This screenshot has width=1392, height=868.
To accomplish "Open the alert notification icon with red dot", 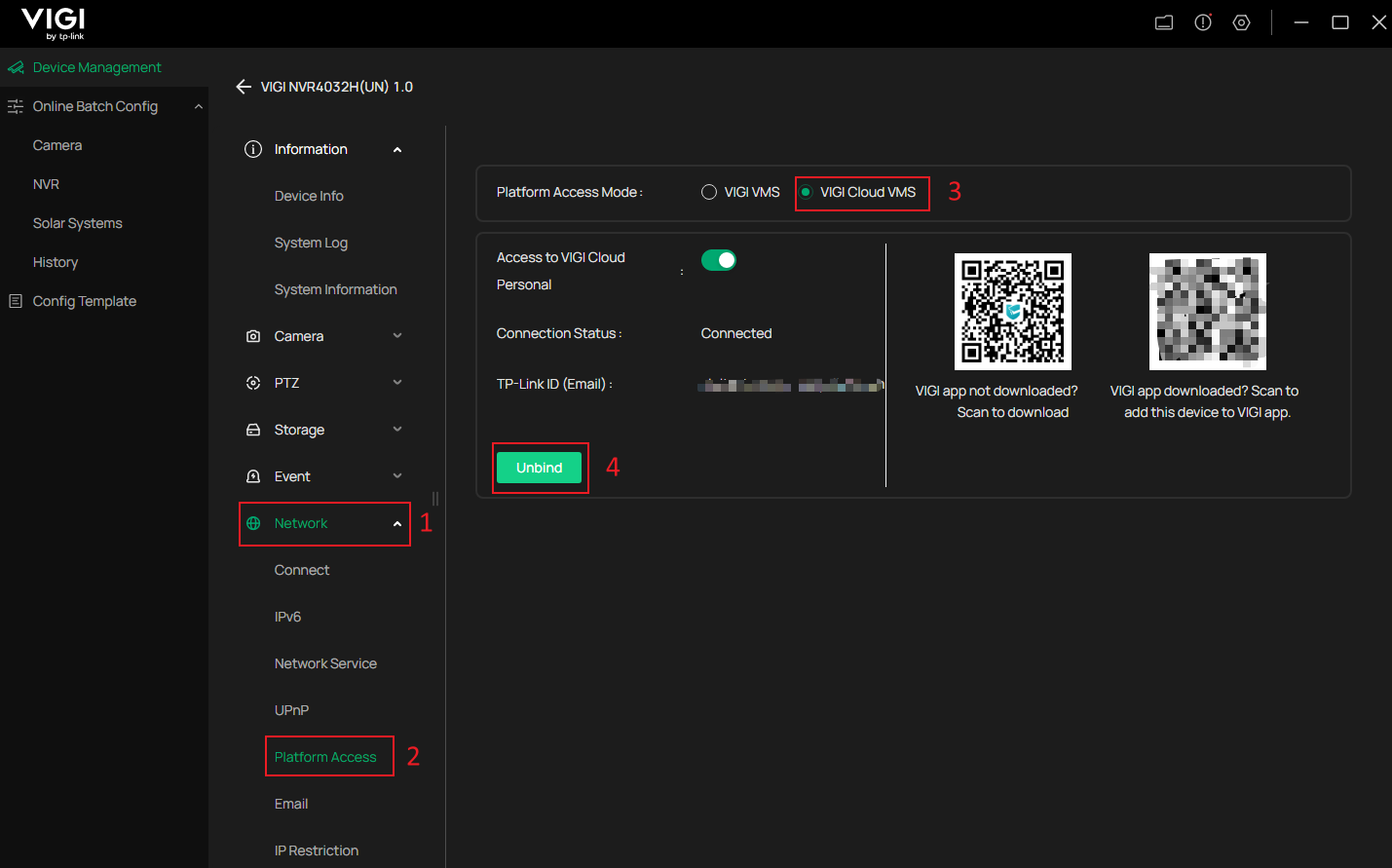I will (1203, 22).
